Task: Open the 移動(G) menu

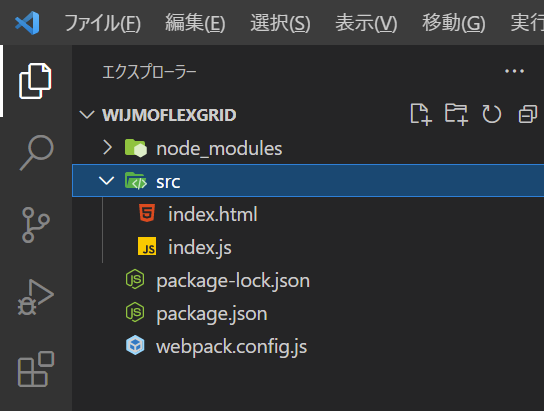Action: tap(453, 23)
